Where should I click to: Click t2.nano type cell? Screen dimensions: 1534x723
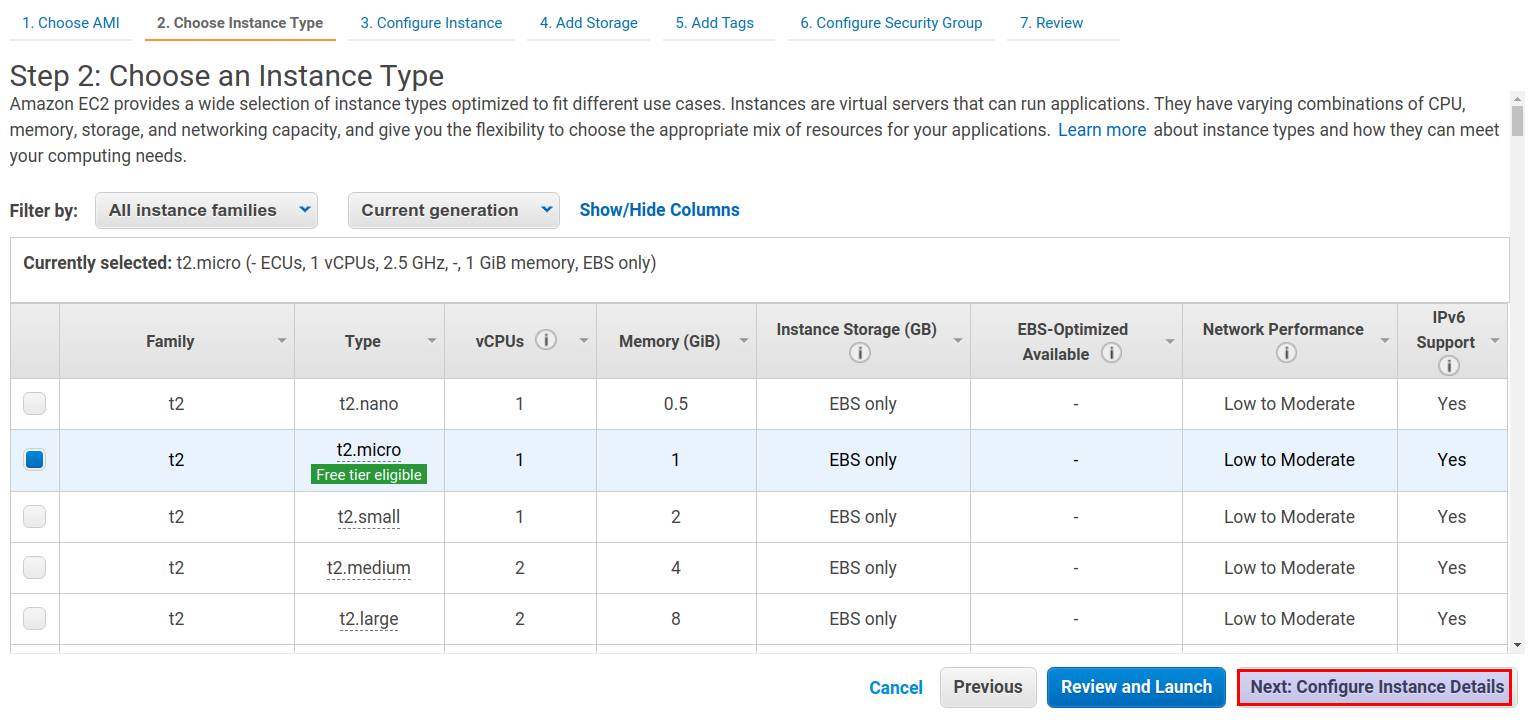click(x=369, y=404)
